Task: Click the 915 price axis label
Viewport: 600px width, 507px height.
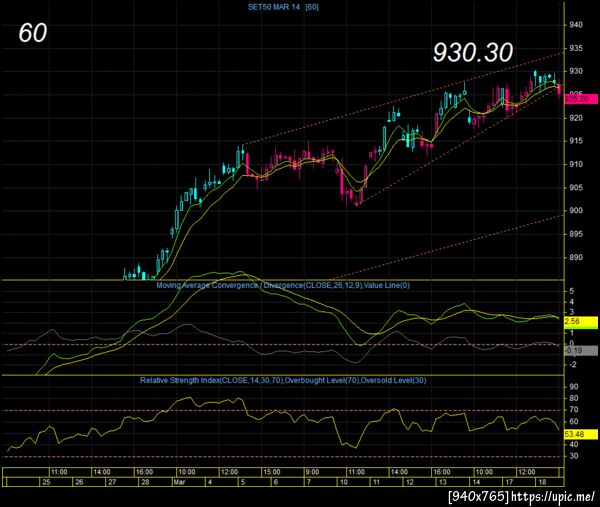Action: [576, 141]
